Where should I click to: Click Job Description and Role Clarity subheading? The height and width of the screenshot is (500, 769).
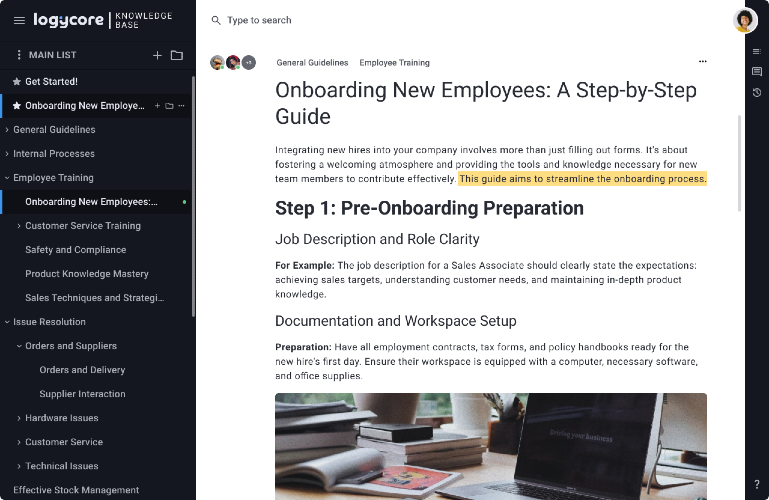coord(377,239)
